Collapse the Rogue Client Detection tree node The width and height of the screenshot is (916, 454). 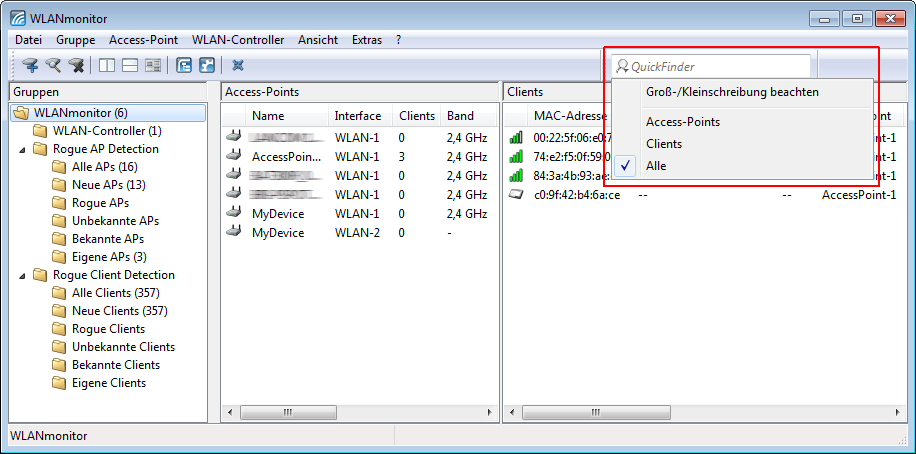pos(22,275)
